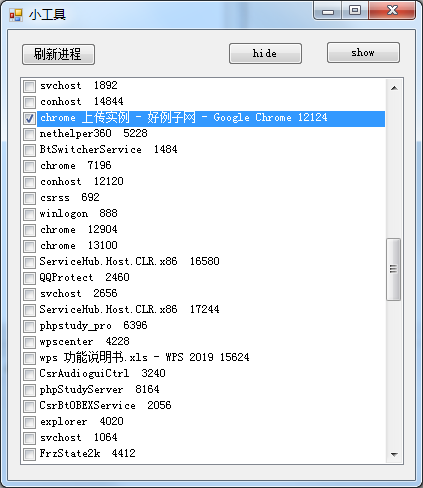Screen dimensions: 423x488
Task: Select the explorer 4020 checkbox
Action: [x=29, y=422]
